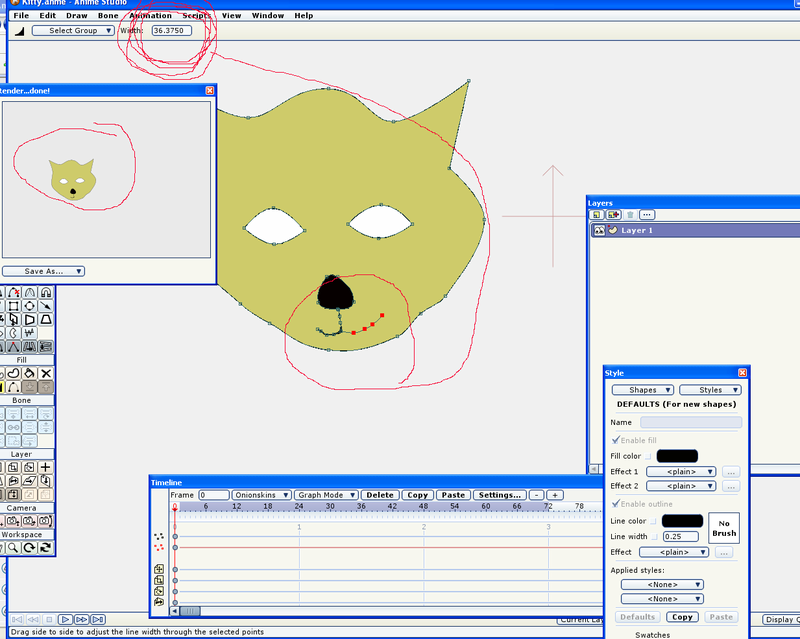This screenshot has width=800, height=639.
Task: Open timeline Settings button
Action: pyautogui.click(x=499, y=495)
